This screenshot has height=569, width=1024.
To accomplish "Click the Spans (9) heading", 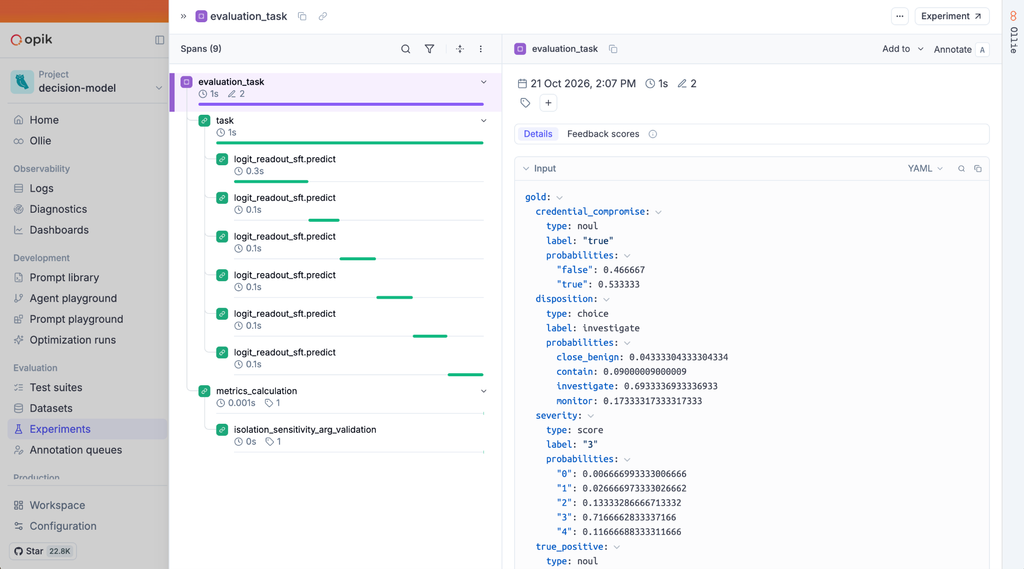I will (200, 49).
